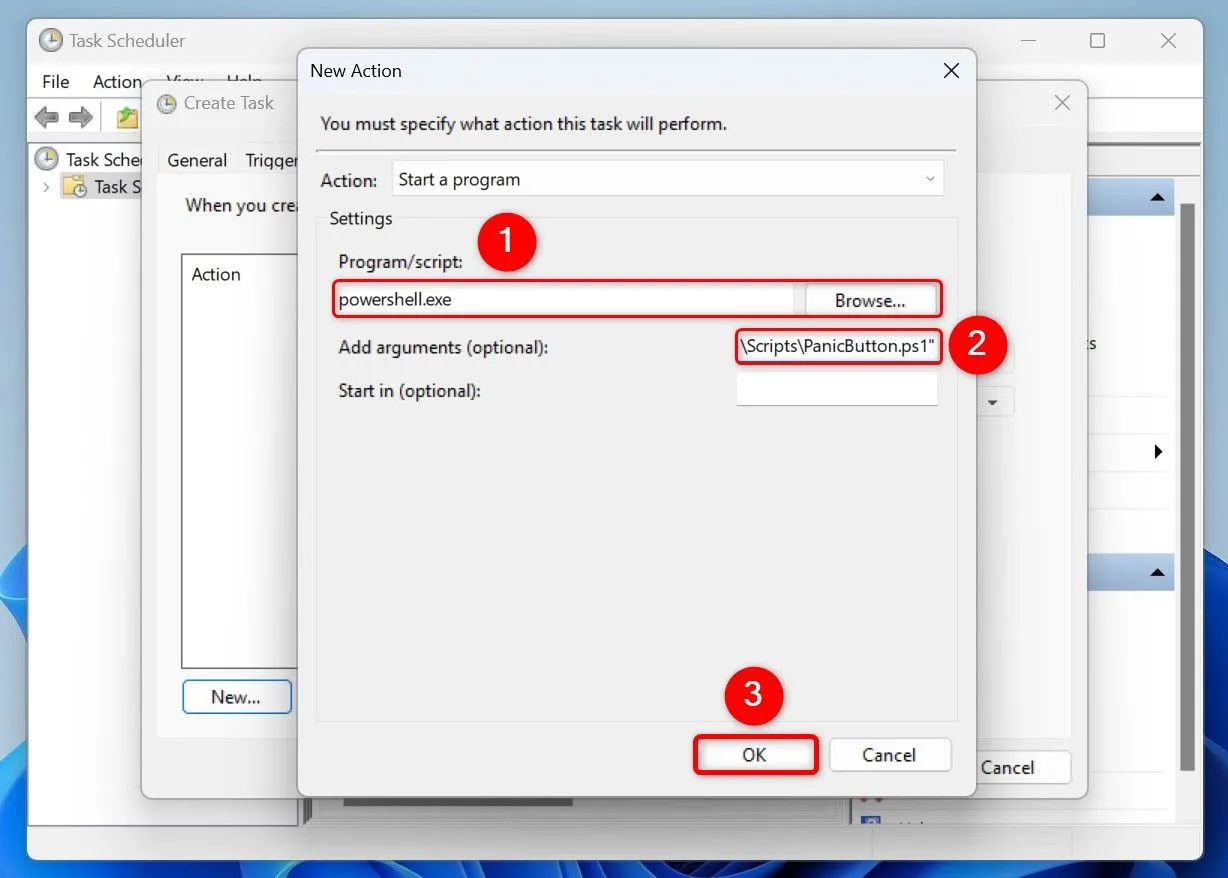This screenshot has width=1228, height=878.
Task: Cancel the New Action dialog
Action: [x=889, y=755]
